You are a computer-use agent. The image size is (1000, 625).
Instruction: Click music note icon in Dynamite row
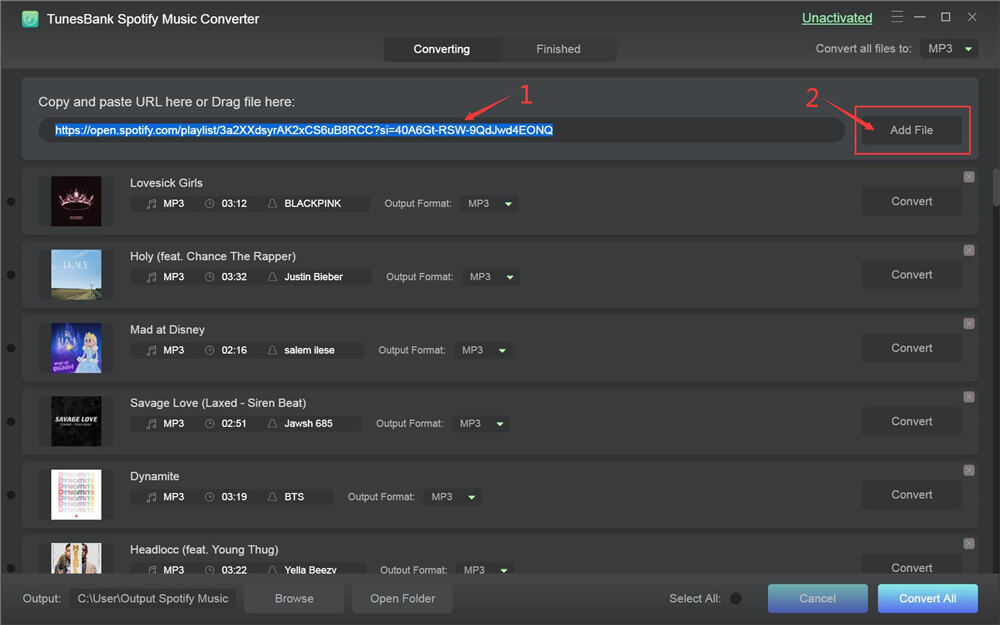pos(151,497)
